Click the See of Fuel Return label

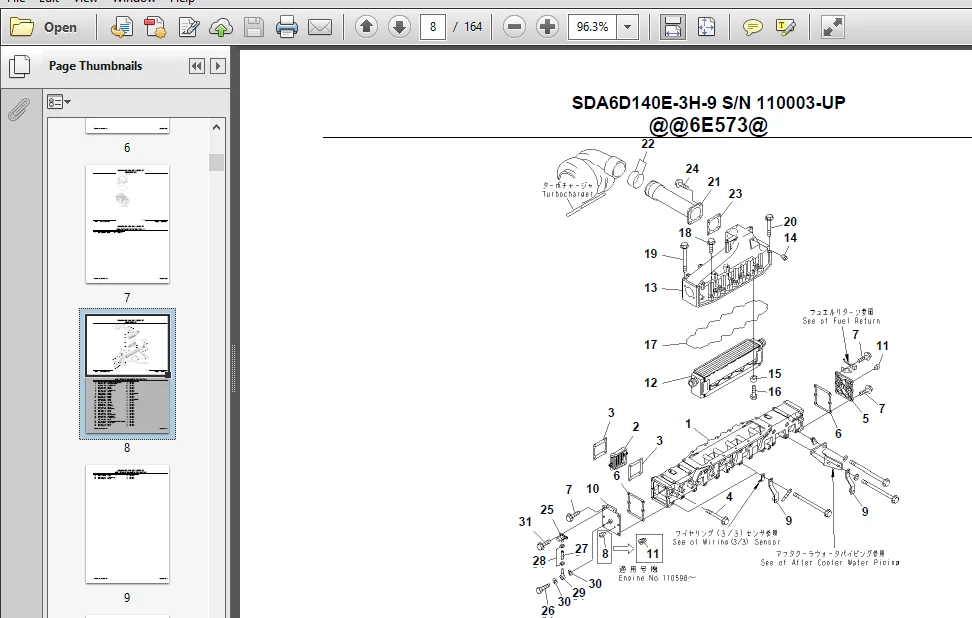pyautogui.click(x=841, y=321)
